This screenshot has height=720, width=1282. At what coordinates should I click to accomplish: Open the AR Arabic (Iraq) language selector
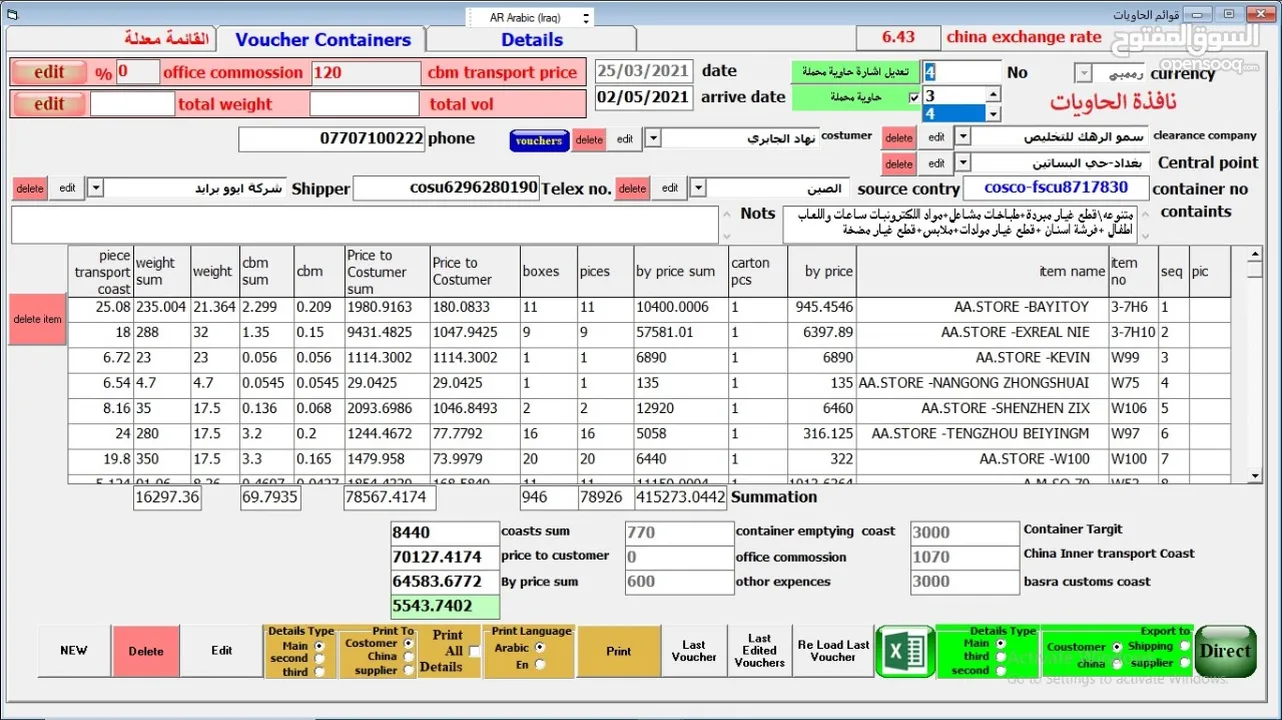pyautogui.click(x=530, y=17)
